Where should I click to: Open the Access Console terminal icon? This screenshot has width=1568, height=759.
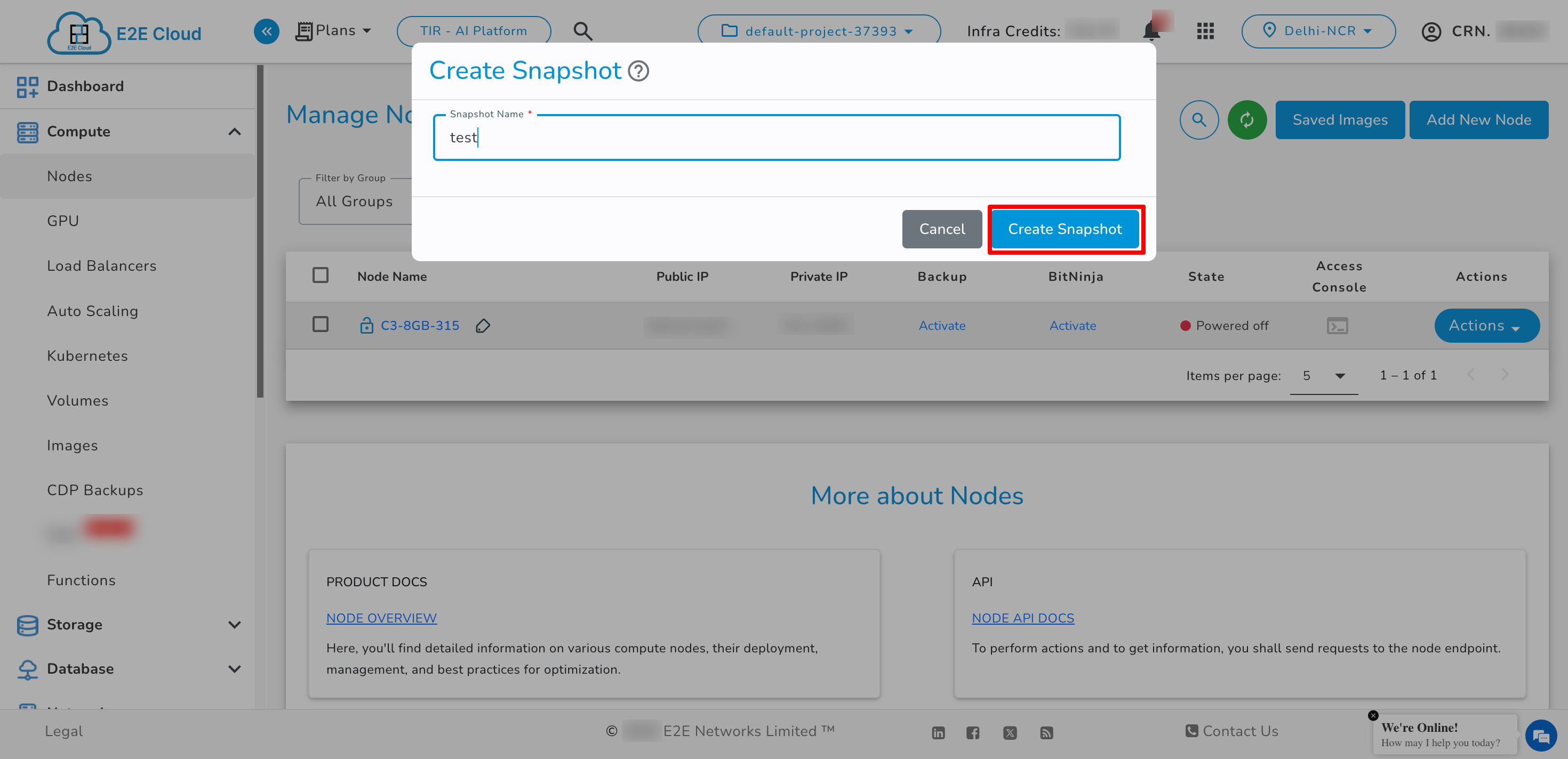(1339, 326)
